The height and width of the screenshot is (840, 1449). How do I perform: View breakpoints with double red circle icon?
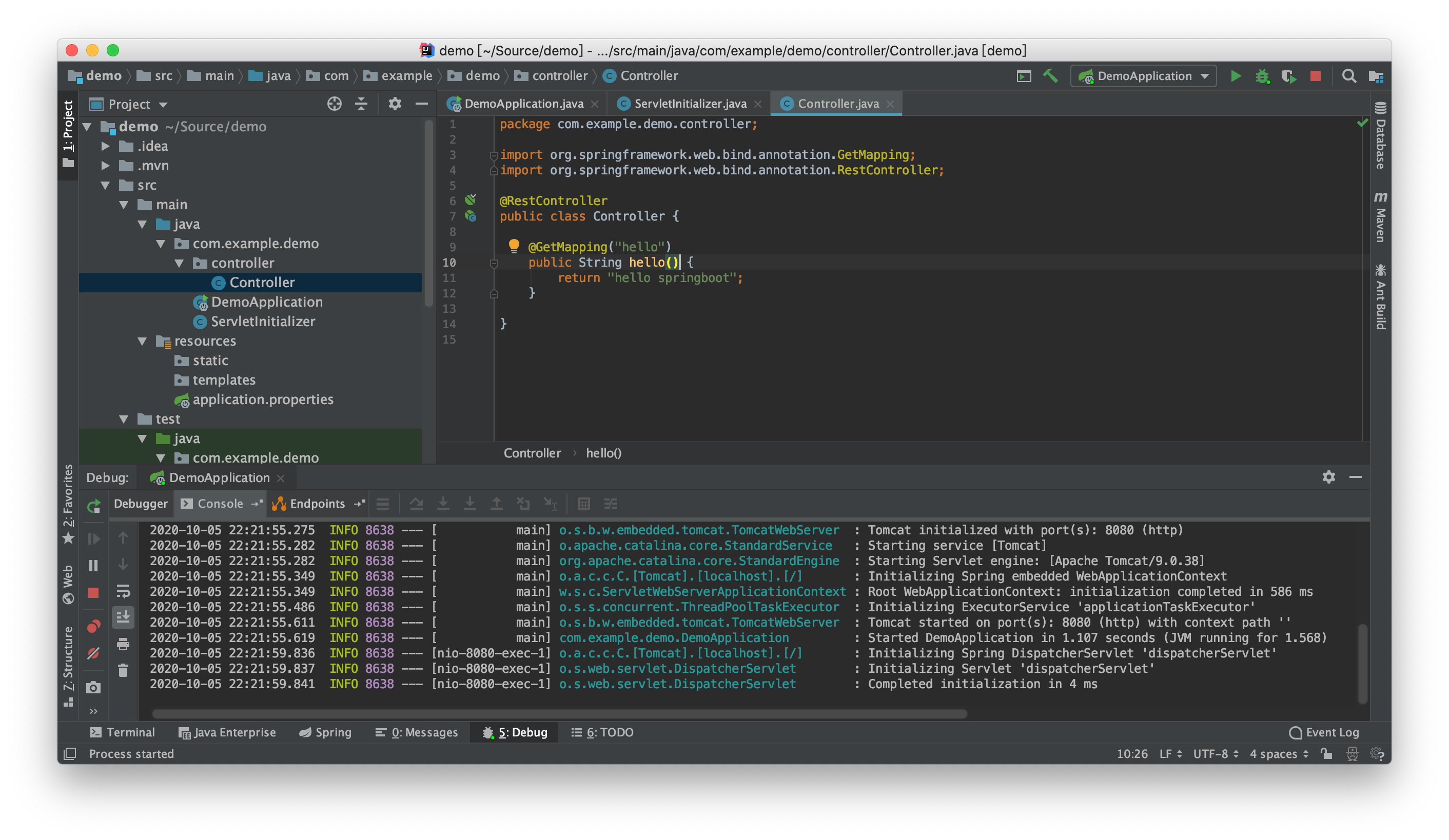pos(93,626)
